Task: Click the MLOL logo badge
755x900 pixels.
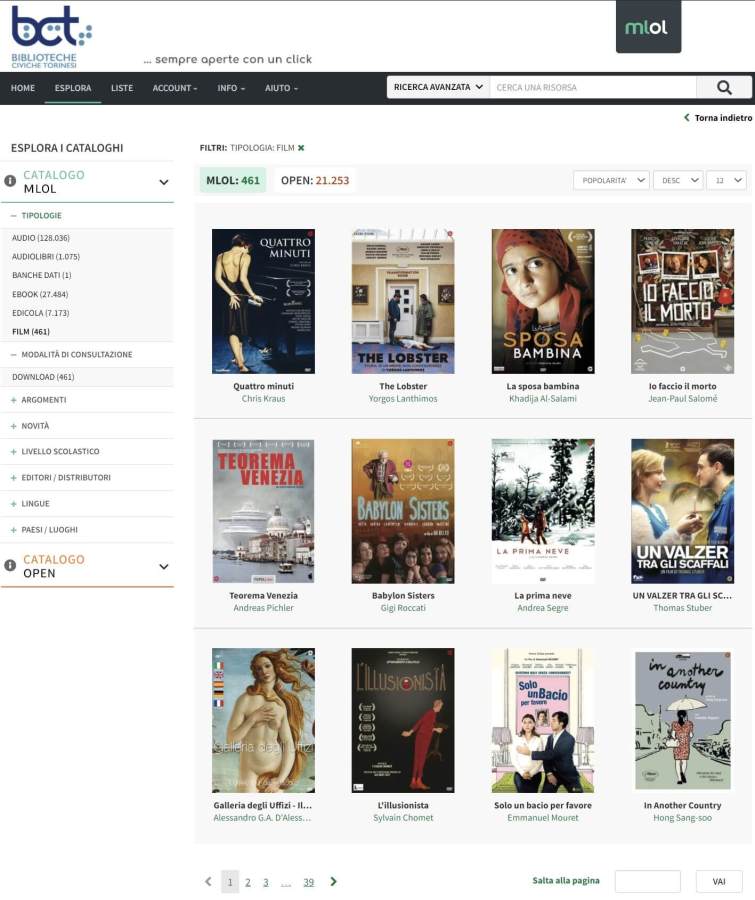Action: pyautogui.click(x=647, y=27)
